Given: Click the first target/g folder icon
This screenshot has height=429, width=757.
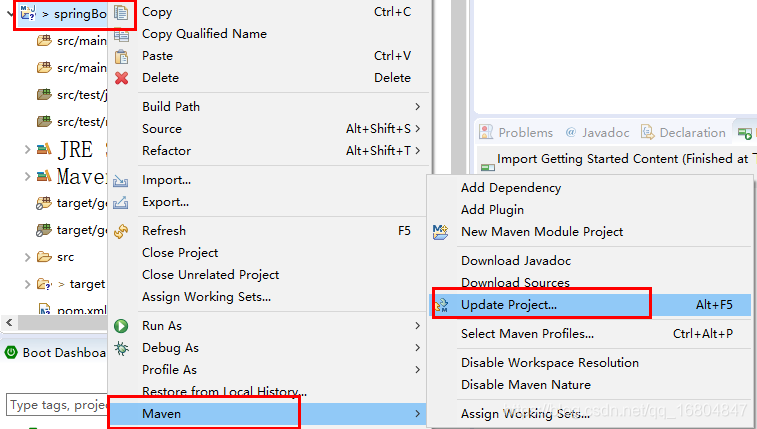Looking at the screenshot, I should [43, 203].
